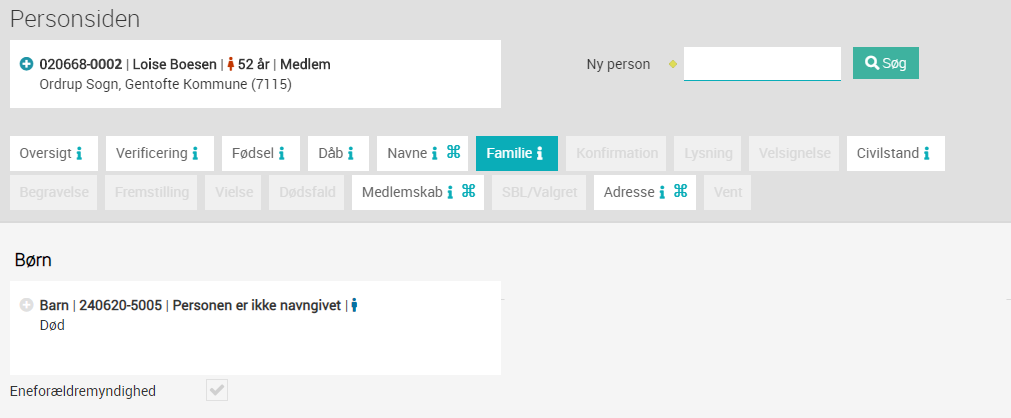Click the info icon on Civilstand tab
This screenshot has height=418, width=1011.
pyautogui.click(x=927, y=154)
